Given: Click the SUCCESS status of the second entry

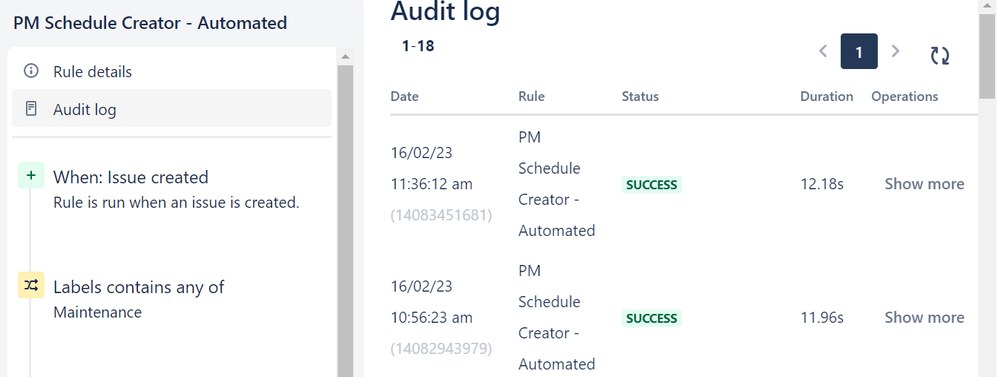Looking at the screenshot, I should coord(651,318).
